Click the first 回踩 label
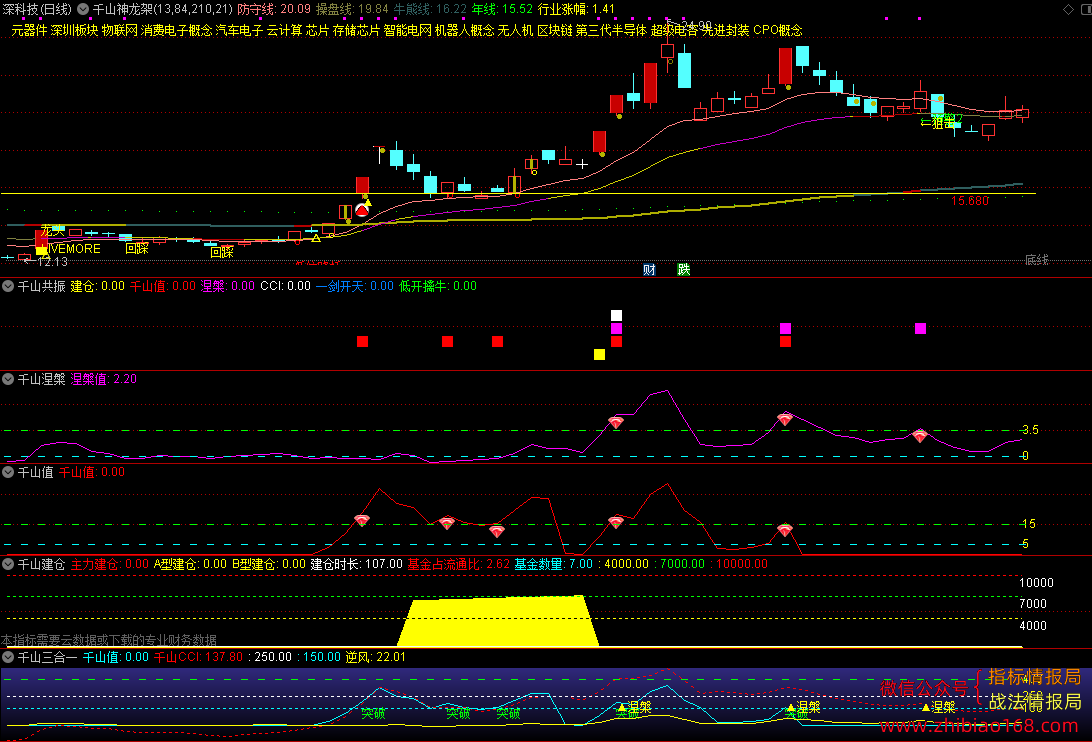Viewport: 1092px width, 742px height. pos(136,248)
